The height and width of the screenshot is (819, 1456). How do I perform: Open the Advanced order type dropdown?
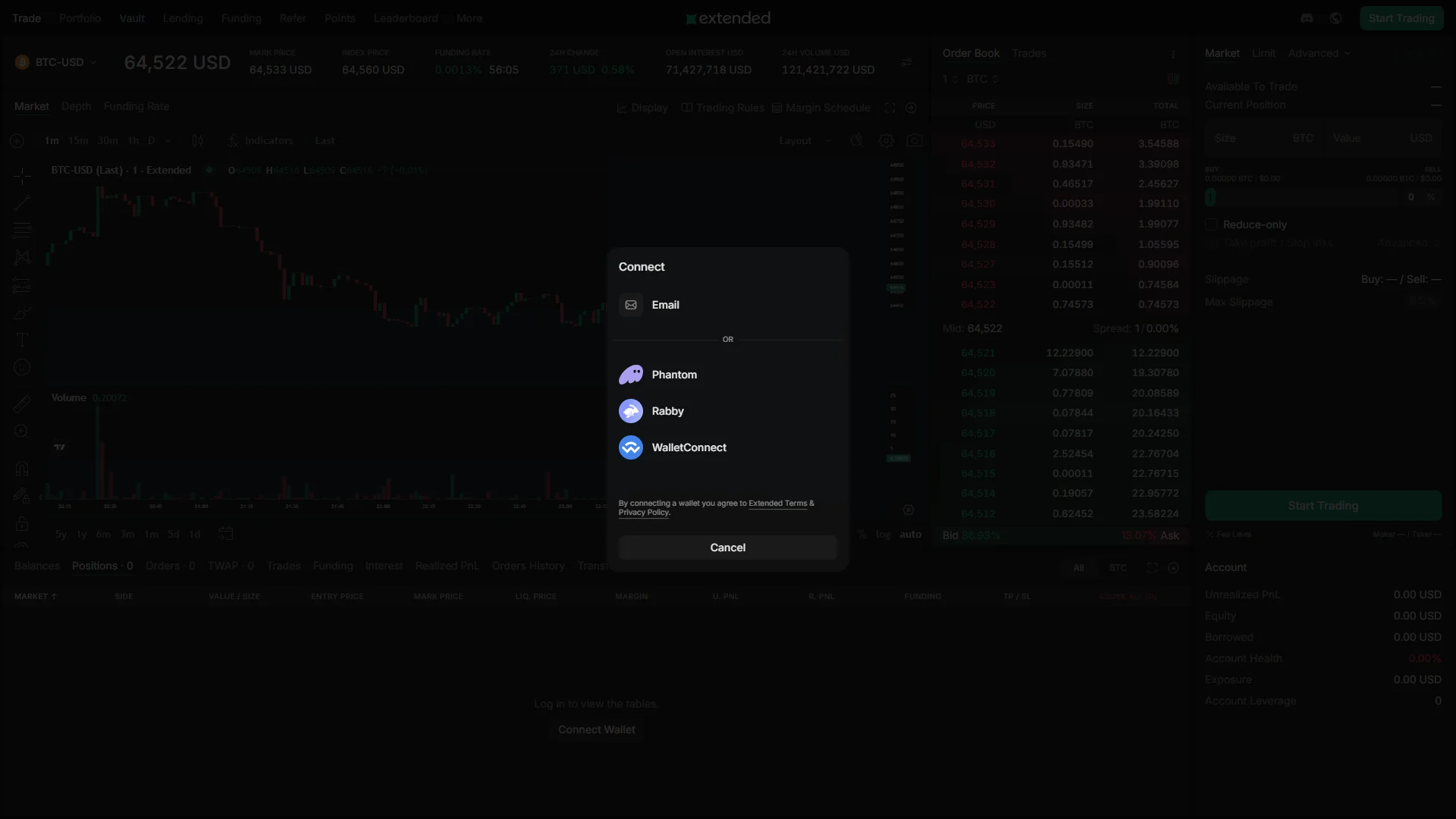[1319, 53]
